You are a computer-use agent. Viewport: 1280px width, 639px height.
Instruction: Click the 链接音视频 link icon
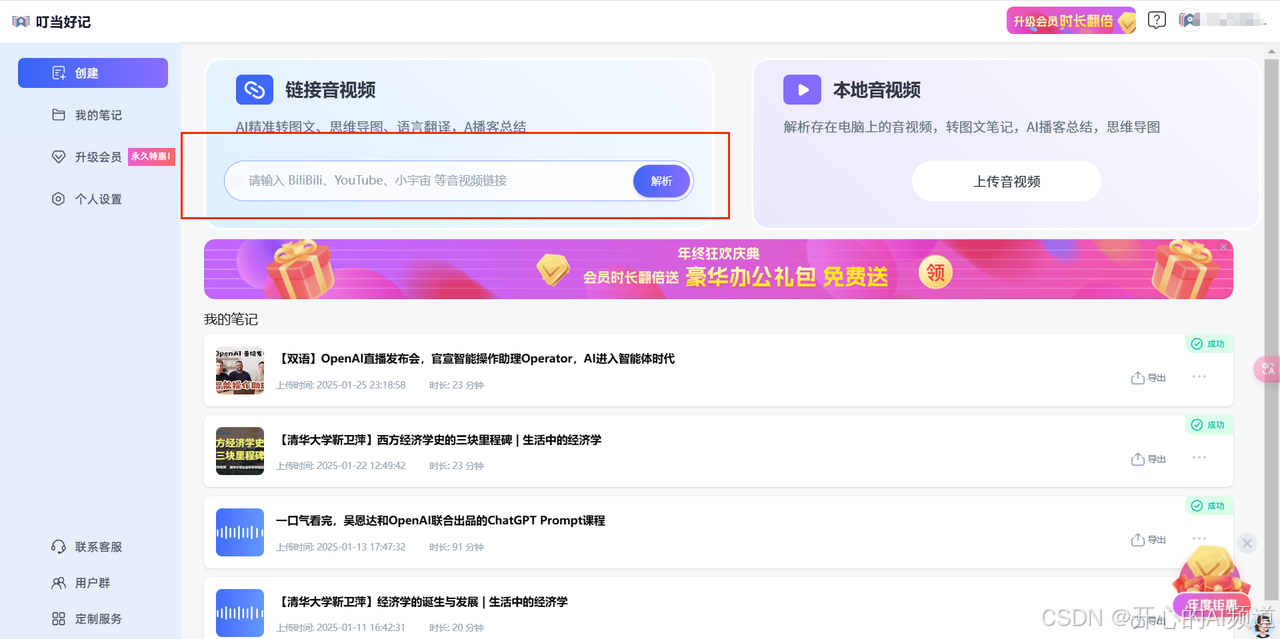click(x=255, y=89)
